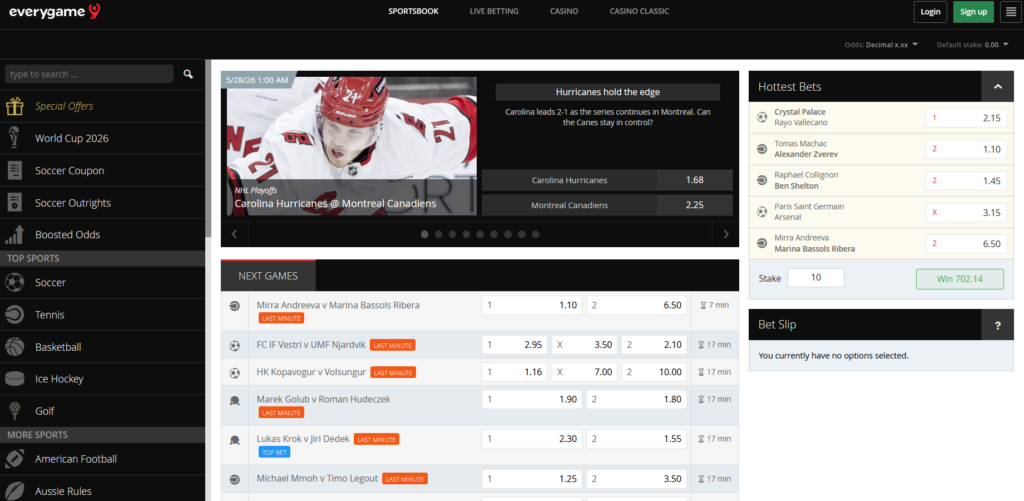Viewport: 1024px width, 501px height.
Task: Click the Boosted Odds chart icon
Action: (14, 234)
